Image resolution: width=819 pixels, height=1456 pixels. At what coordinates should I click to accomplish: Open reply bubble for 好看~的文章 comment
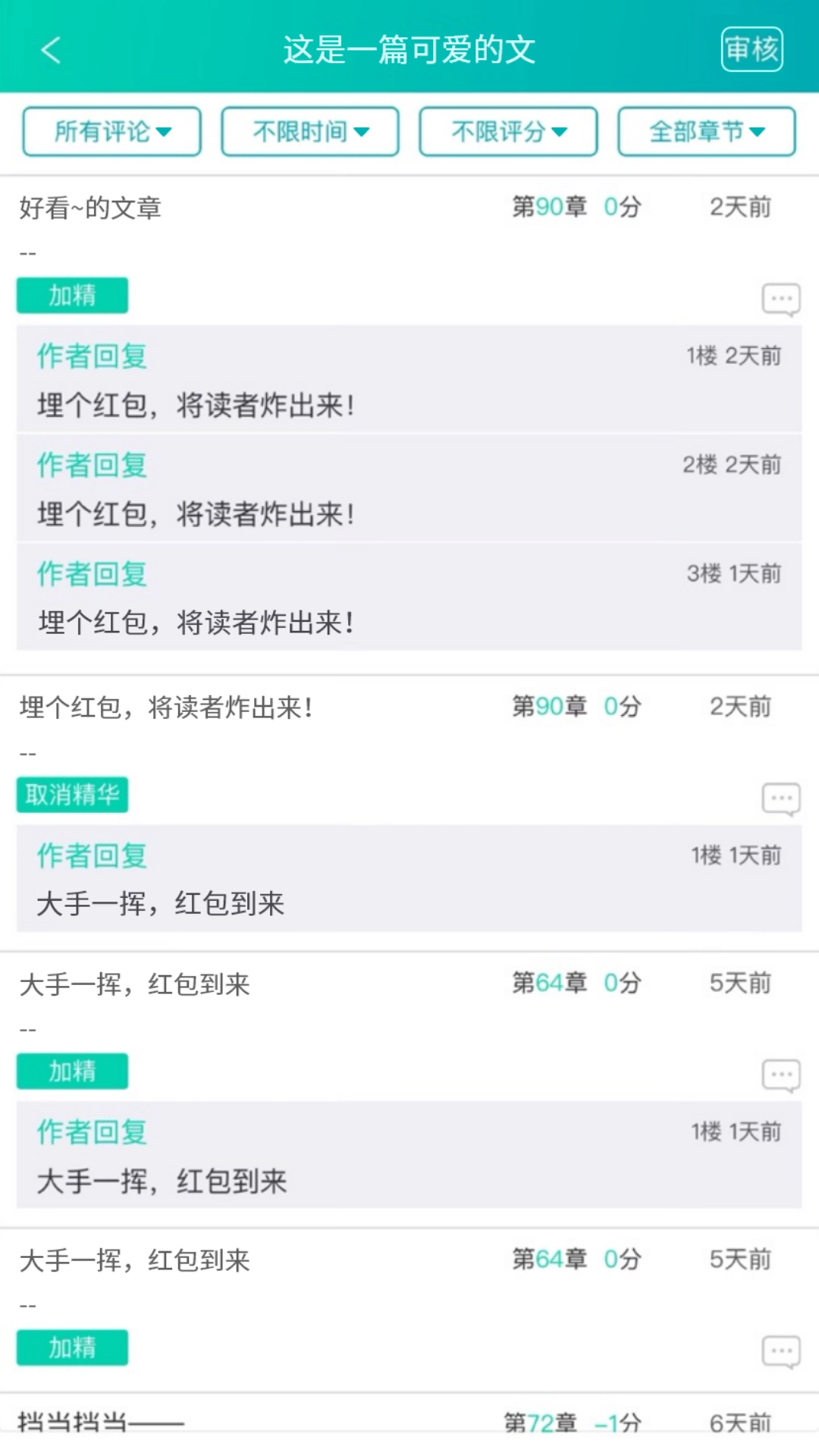[780, 299]
